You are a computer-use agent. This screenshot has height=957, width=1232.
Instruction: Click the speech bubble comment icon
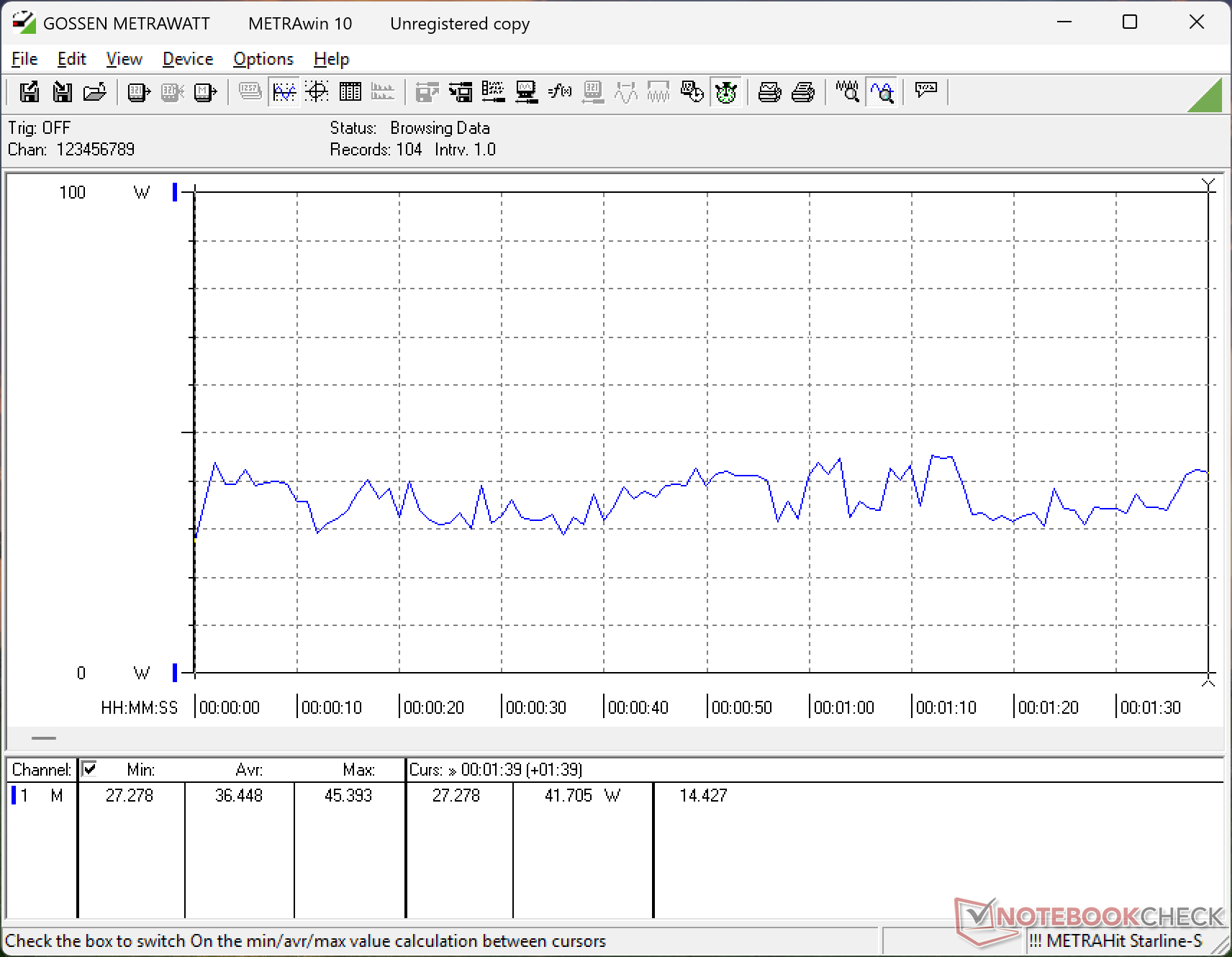(x=925, y=91)
